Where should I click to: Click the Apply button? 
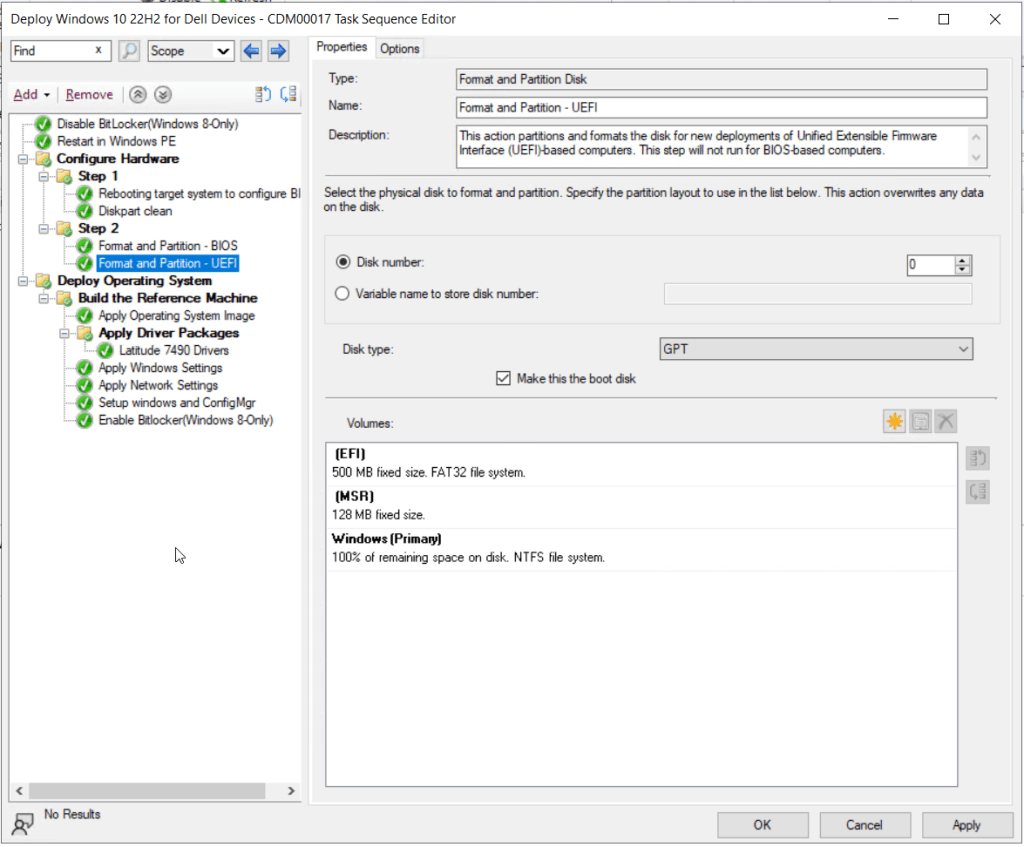tap(966, 825)
